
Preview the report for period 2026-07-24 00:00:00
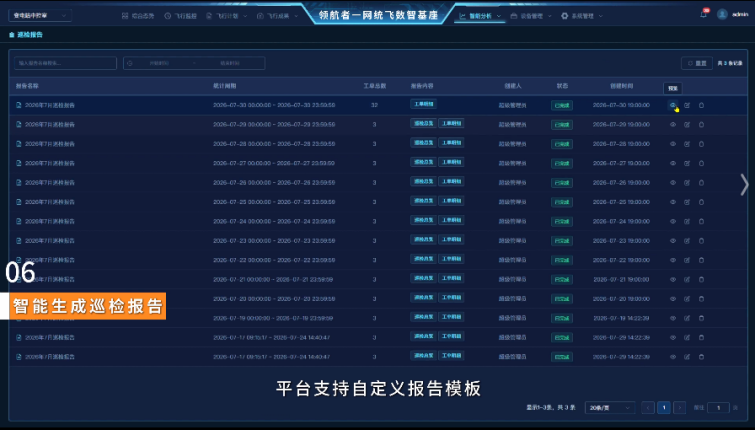pyautogui.click(x=673, y=221)
